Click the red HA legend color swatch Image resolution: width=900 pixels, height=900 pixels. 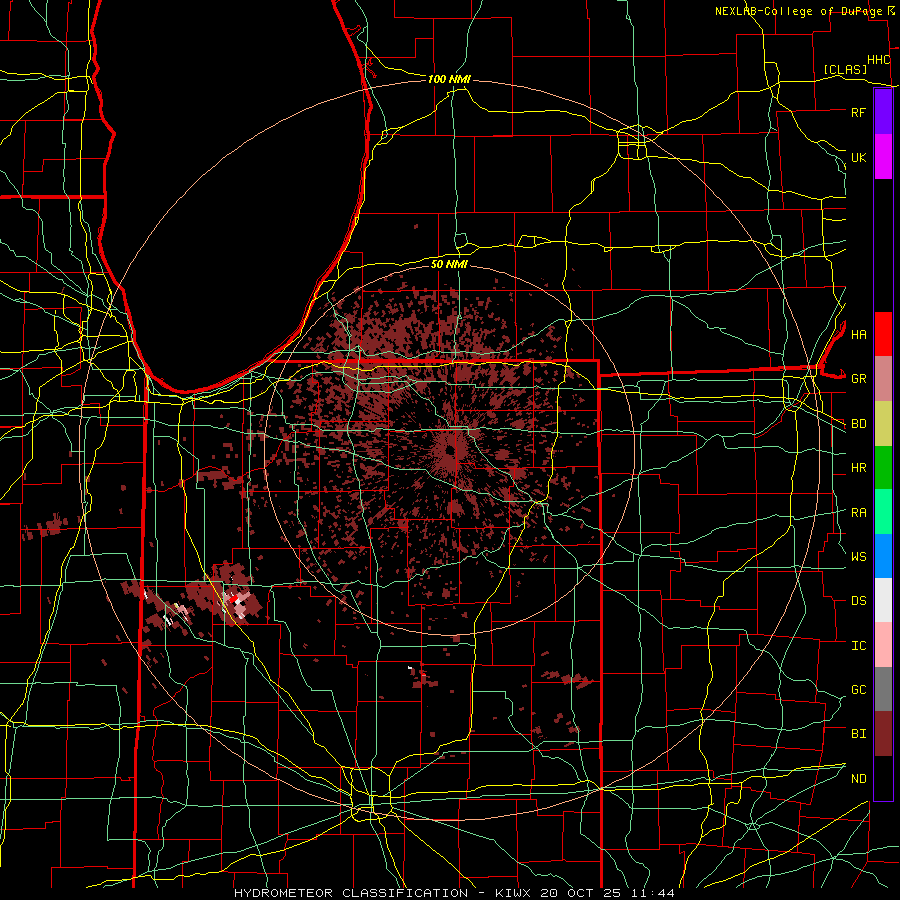(x=883, y=334)
